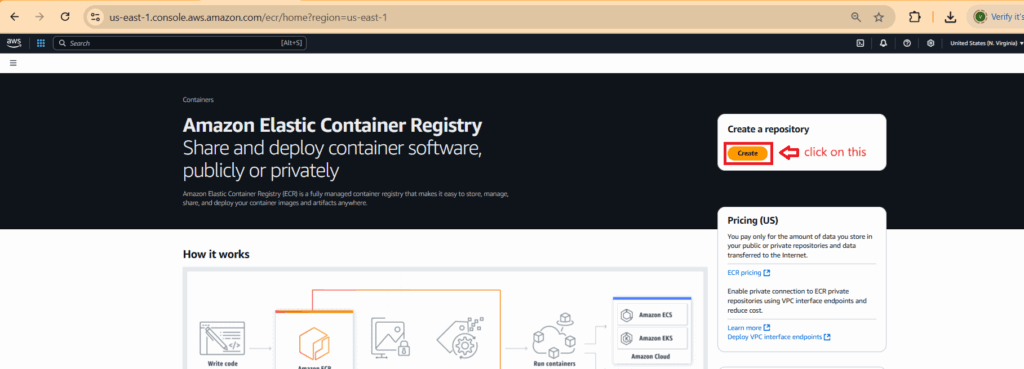Open the AWS services grid menu icon
This screenshot has height=369, width=1024.
(x=40, y=43)
